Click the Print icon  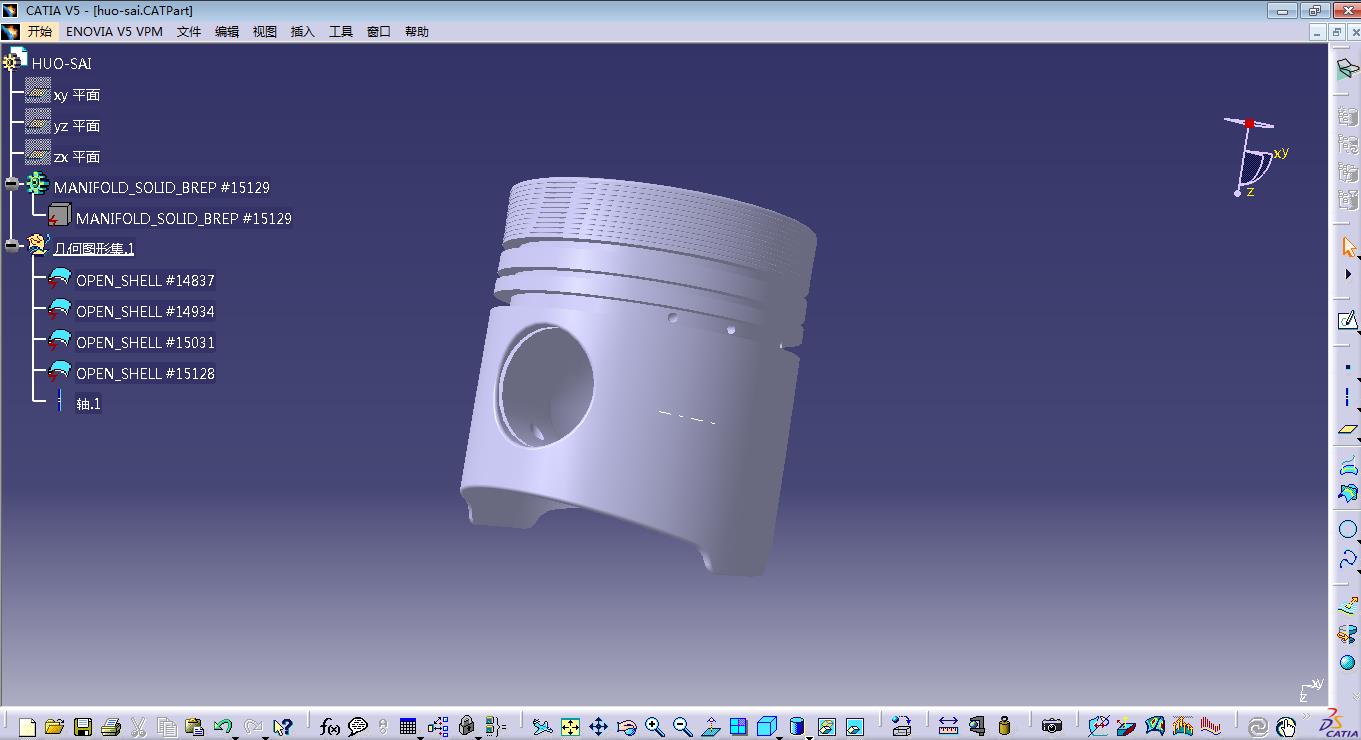coord(111,727)
